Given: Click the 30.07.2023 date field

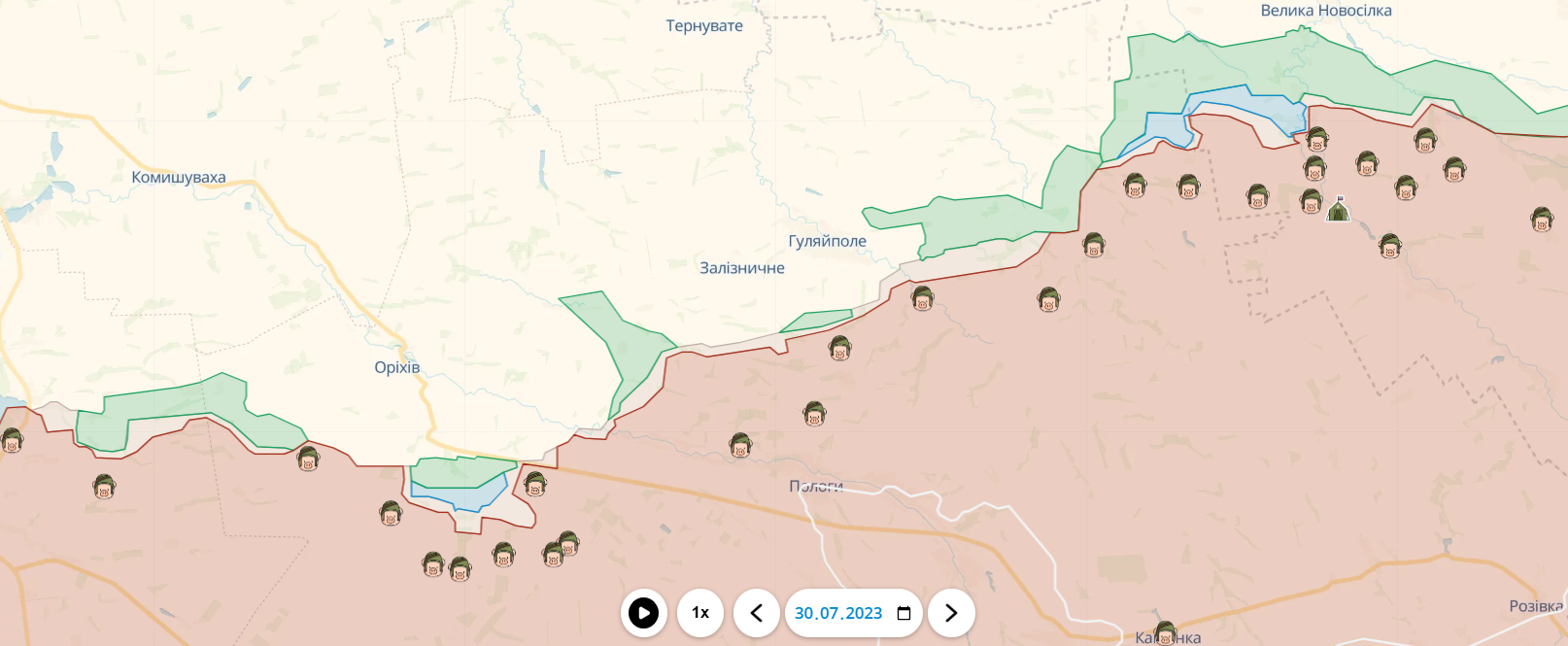Looking at the screenshot, I should pyautogui.click(x=838, y=613).
